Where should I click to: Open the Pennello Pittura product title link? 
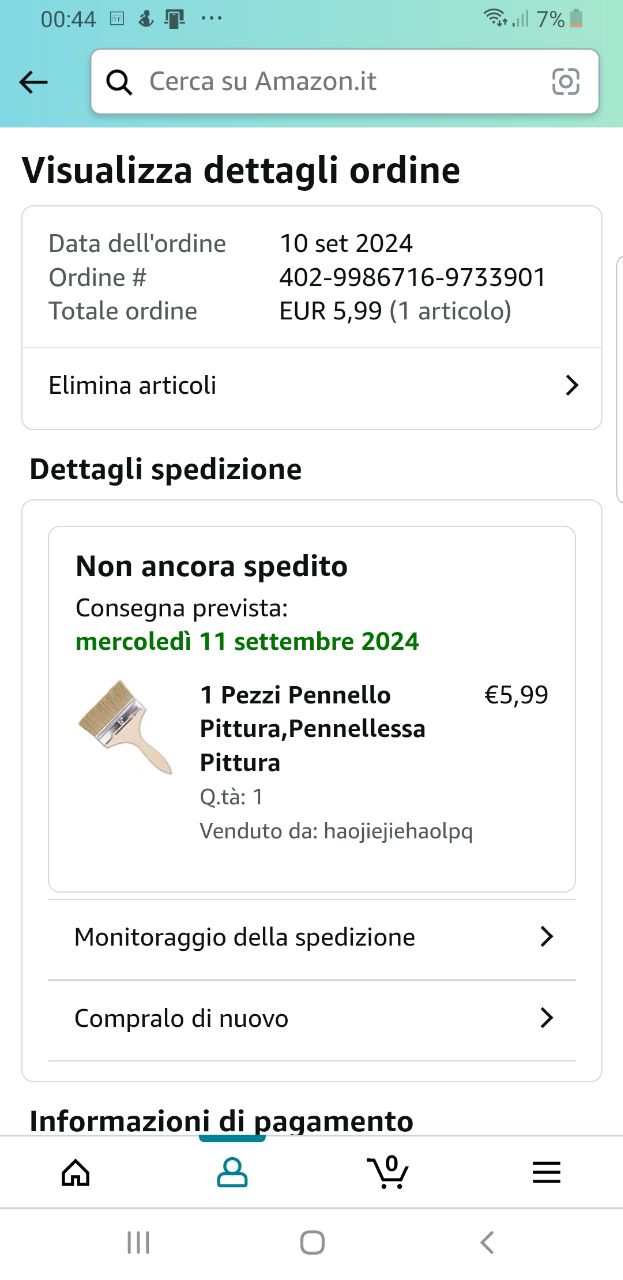click(x=313, y=729)
